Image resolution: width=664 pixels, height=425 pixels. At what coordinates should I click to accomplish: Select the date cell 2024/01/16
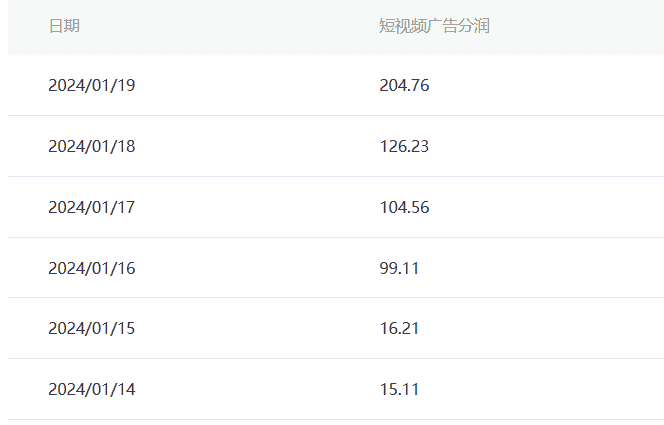(91, 268)
